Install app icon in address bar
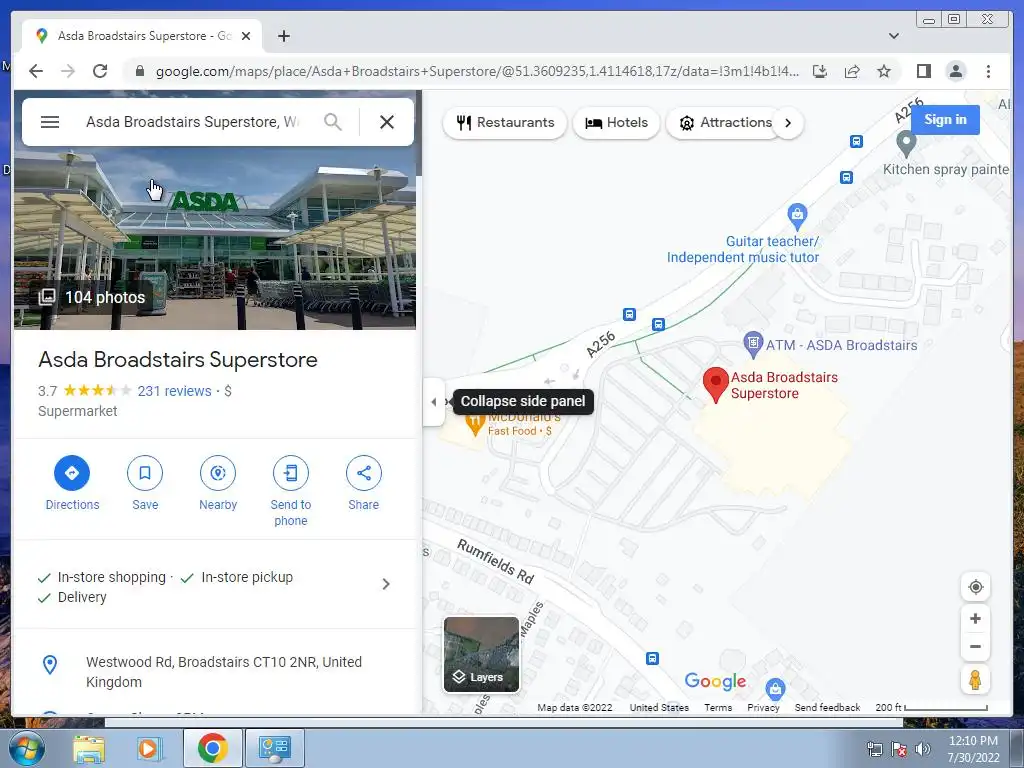 click(x=820, y=71)
